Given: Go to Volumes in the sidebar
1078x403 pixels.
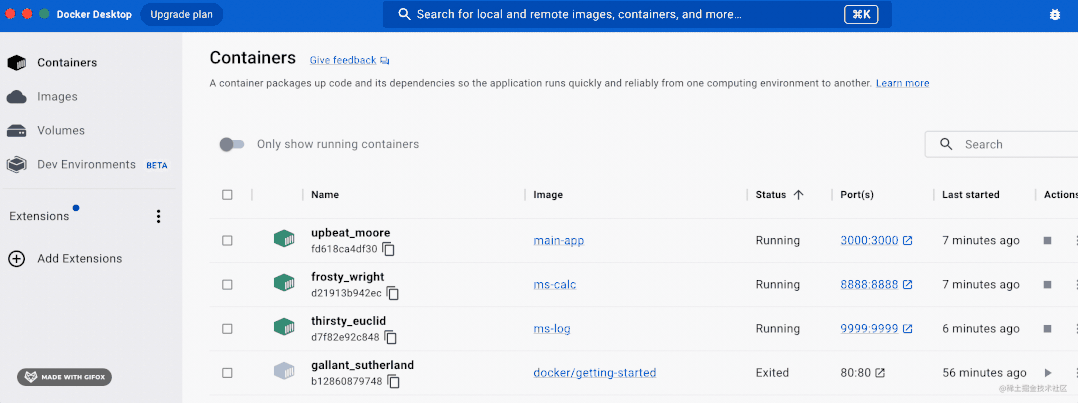Looking at the screenshot, I should click(60, 131).
